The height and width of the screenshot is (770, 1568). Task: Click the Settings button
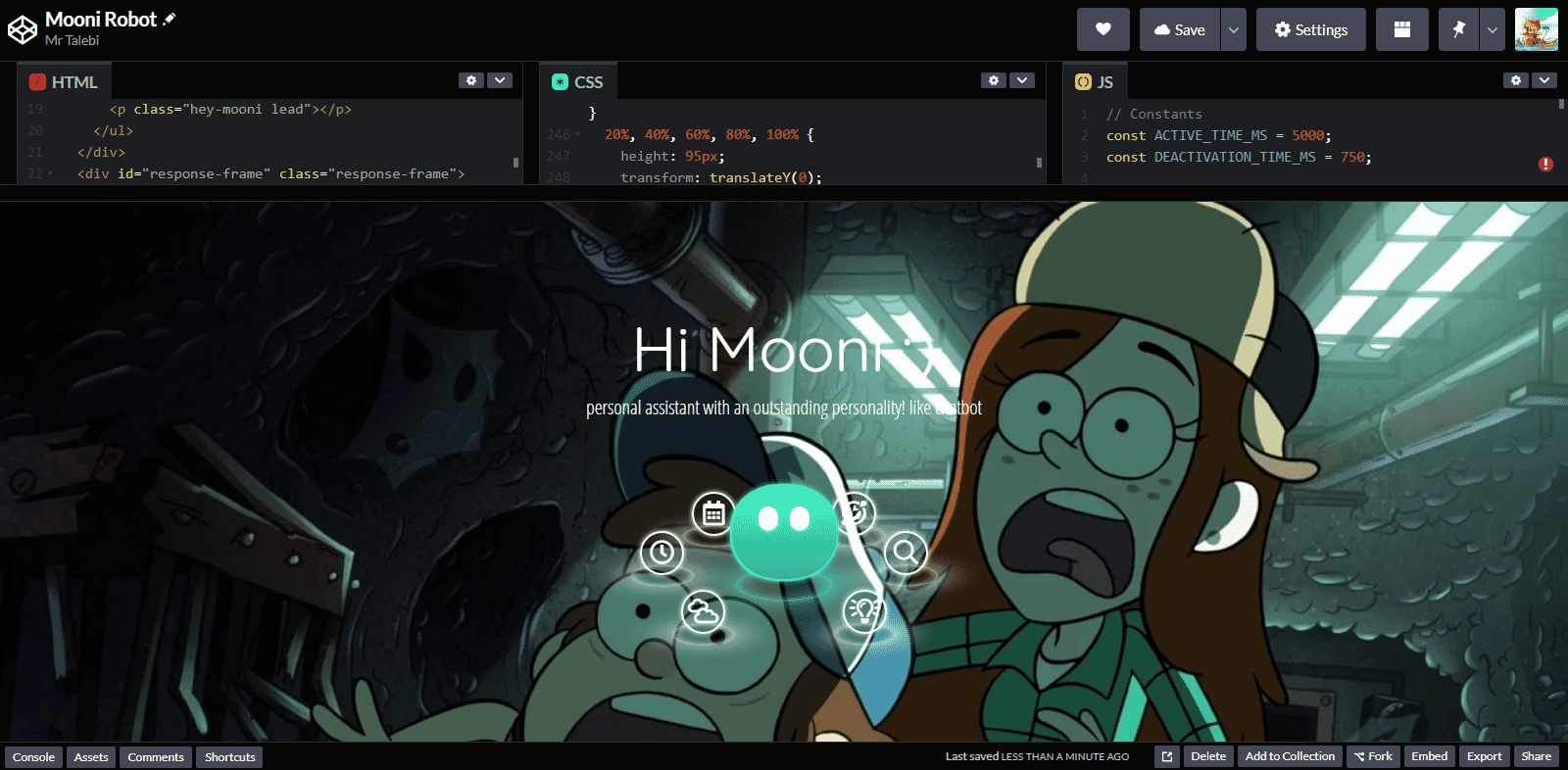[1310, 29]
